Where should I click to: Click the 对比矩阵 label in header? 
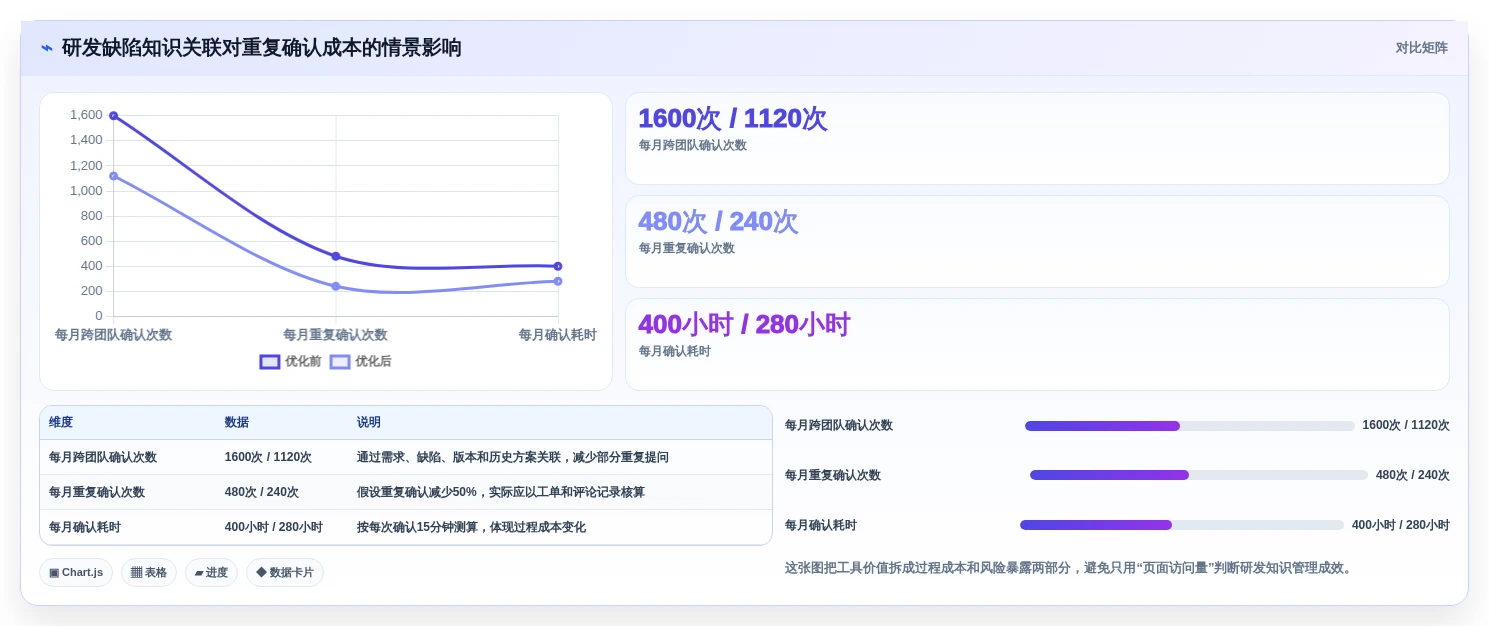(x=1421, y=48)
